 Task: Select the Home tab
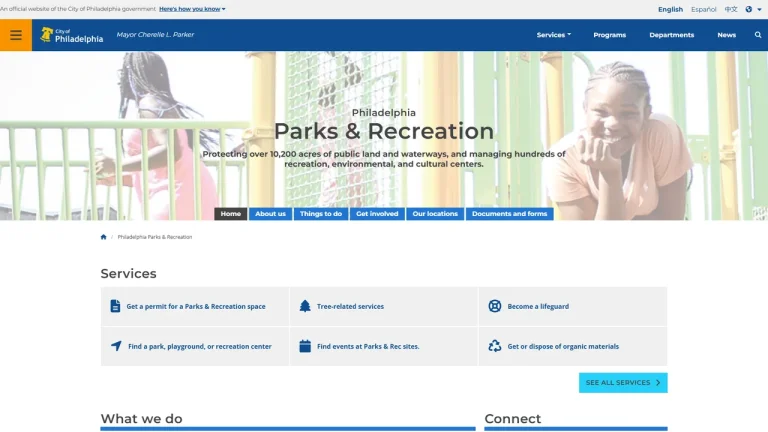point(231,214)
